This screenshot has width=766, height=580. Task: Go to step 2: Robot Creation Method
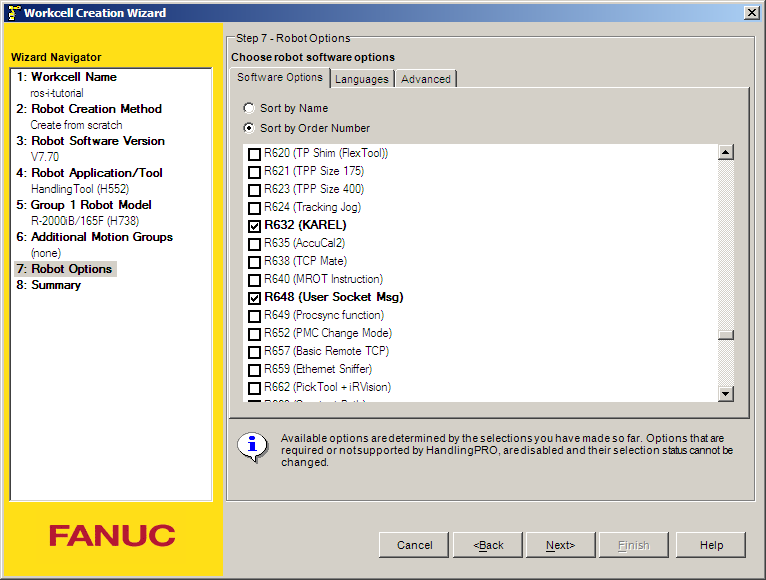pos(89,108)
